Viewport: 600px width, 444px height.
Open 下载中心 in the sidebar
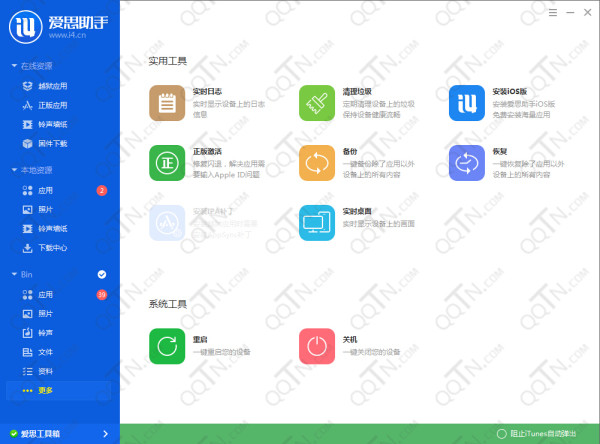[x=53, y=248]
